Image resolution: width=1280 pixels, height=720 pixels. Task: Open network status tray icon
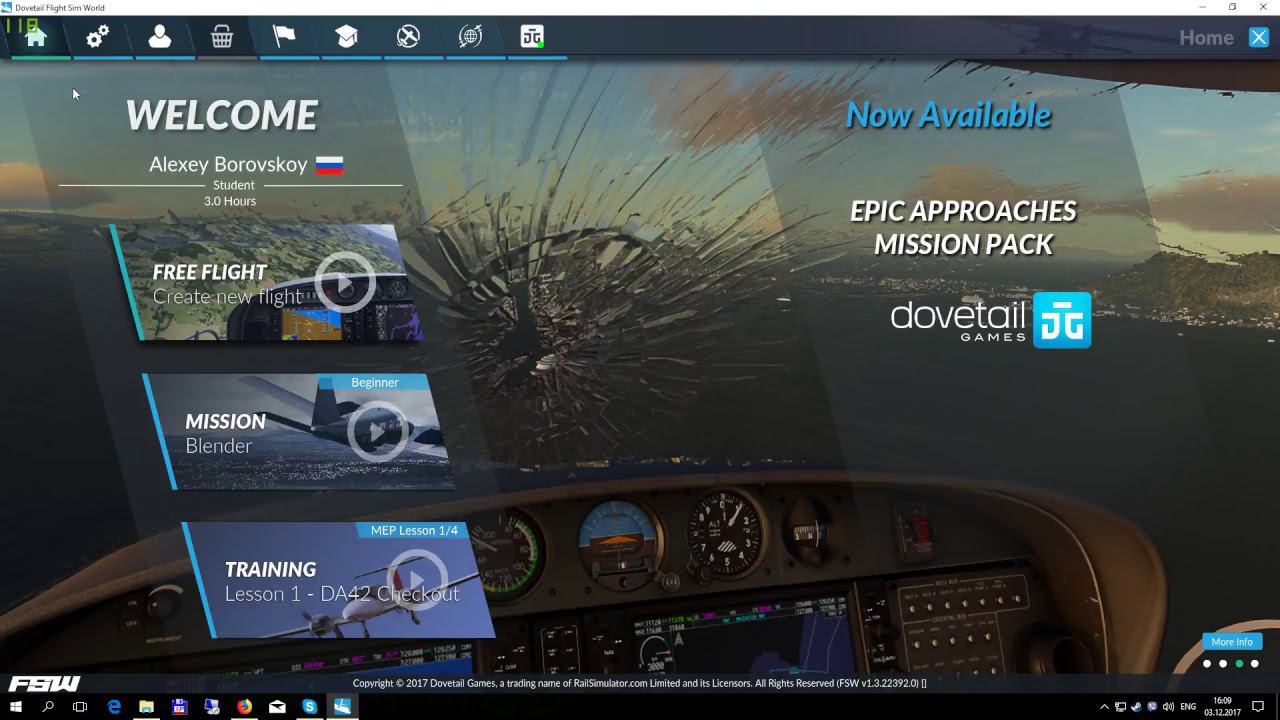(1120, 707)
